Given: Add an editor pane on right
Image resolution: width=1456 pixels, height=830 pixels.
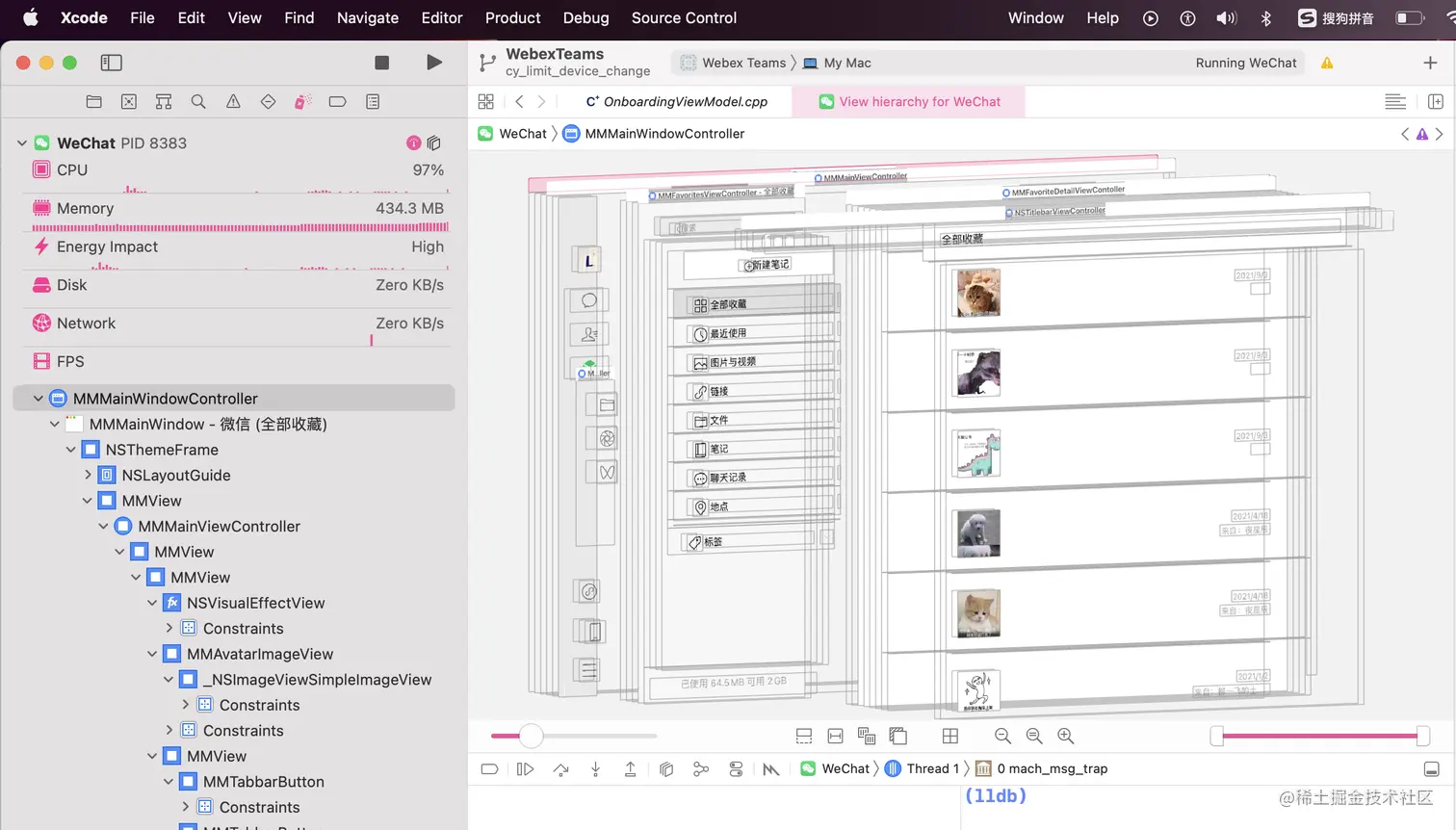Looking at the screenshot, I should pyautogui.click(x=1436, y=101).
